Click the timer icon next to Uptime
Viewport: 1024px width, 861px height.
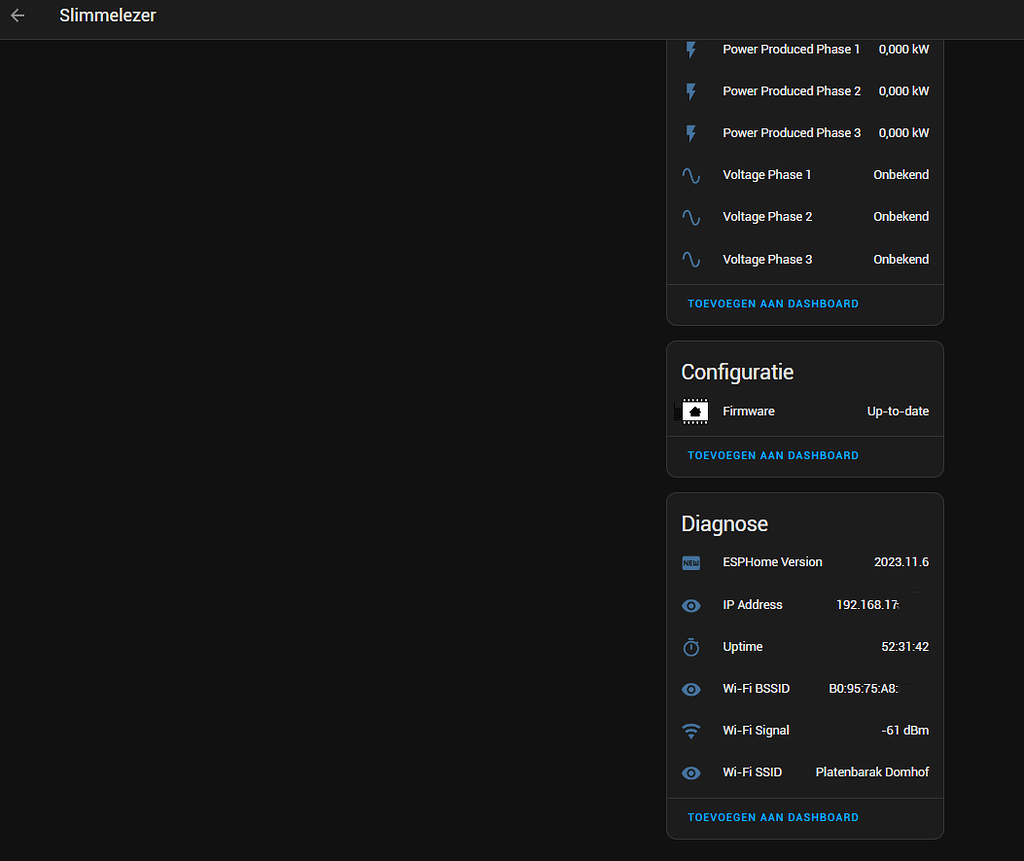691,647
